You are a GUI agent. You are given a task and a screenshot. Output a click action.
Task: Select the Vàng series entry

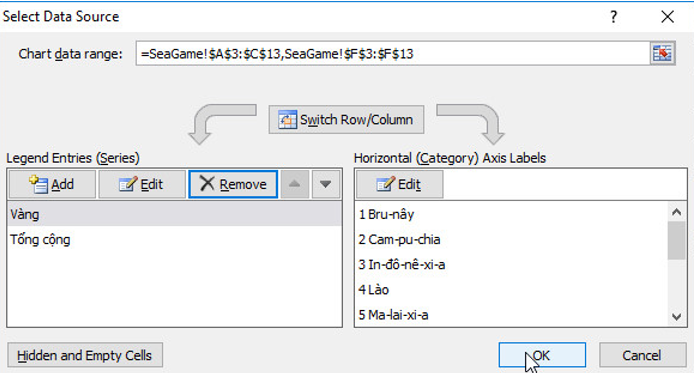[174, 215]
